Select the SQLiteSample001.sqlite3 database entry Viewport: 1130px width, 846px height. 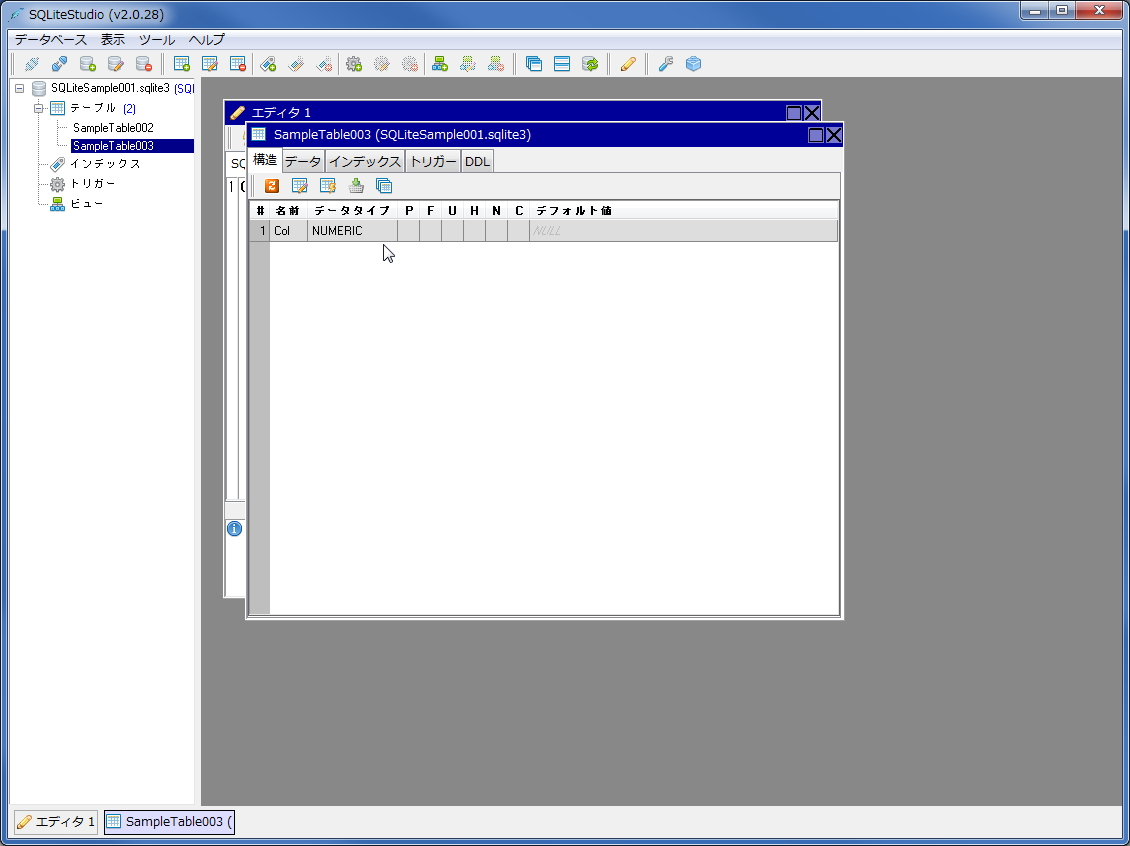click(110, 89)
